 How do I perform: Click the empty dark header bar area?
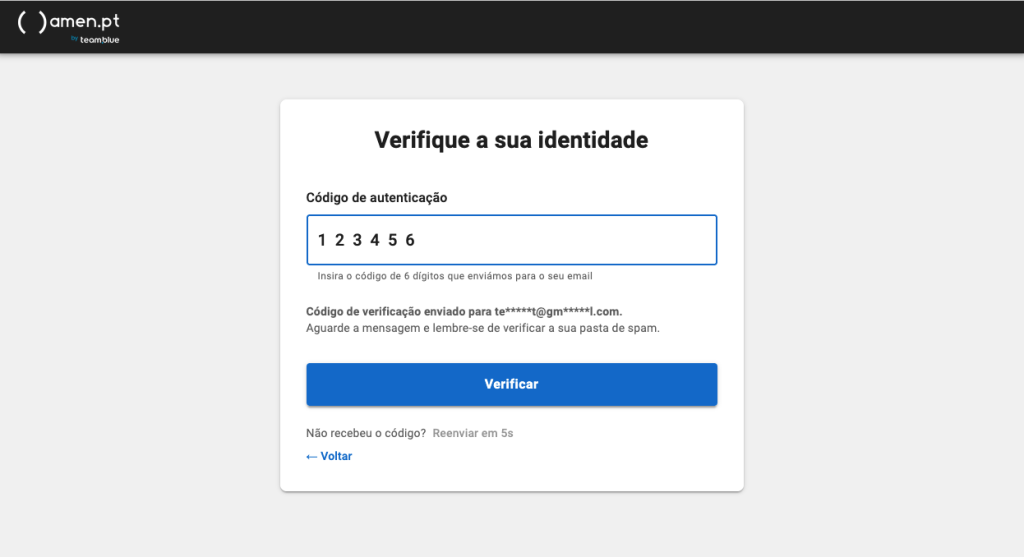pos(600,26)
